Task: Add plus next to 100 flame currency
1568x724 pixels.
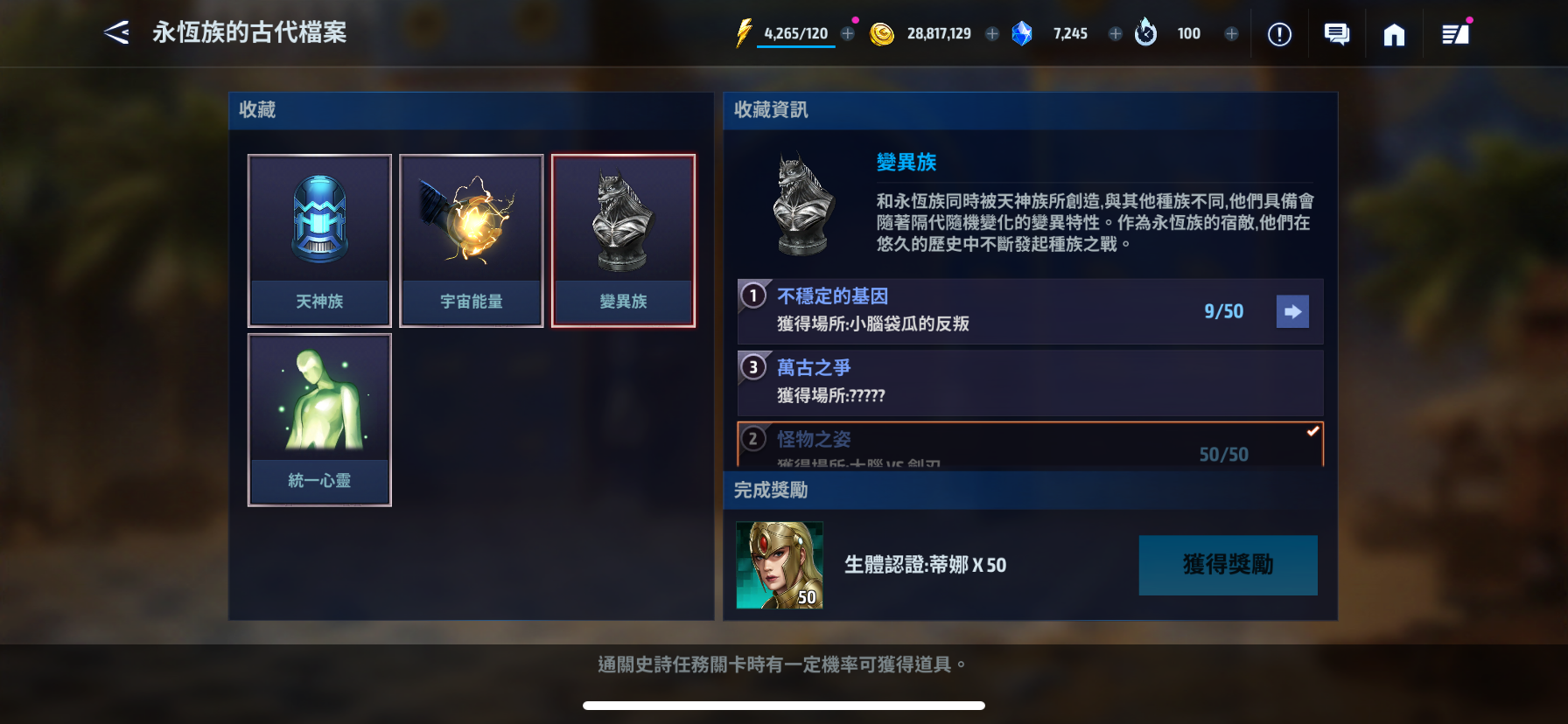Action: coord(1231,33)
